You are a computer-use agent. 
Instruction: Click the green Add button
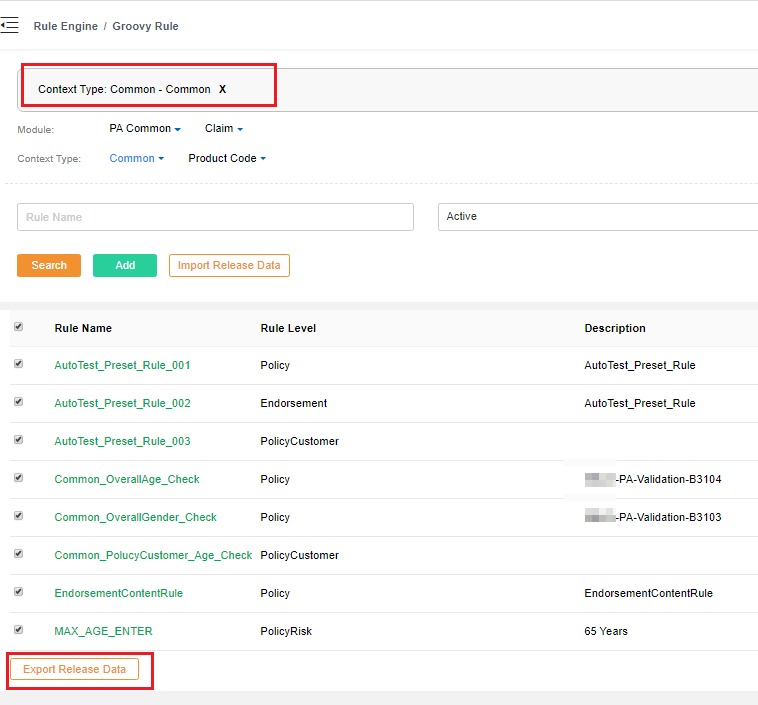pos(125,265)
